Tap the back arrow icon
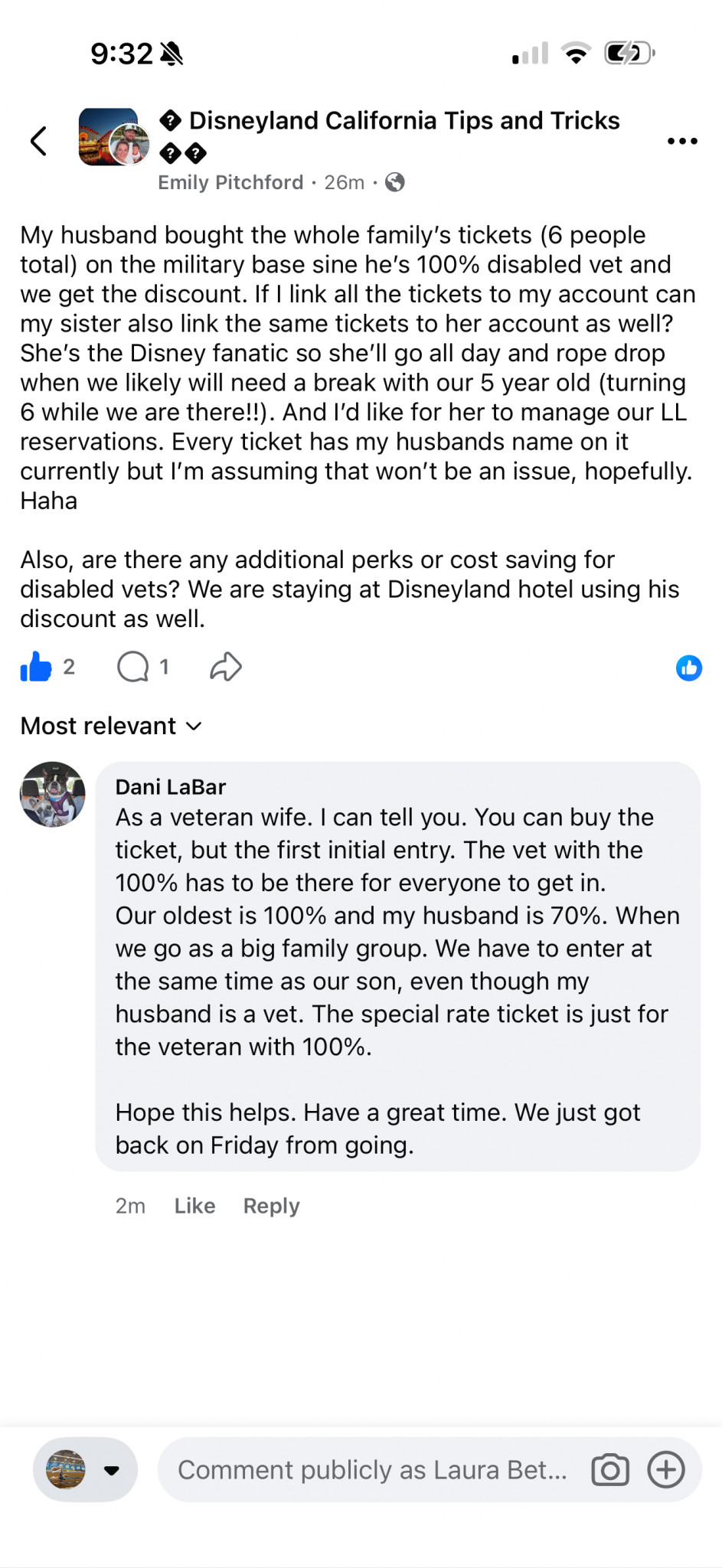Image resolution: width=722 pixels, height=1568 pixels. click(x=38, y=141)
